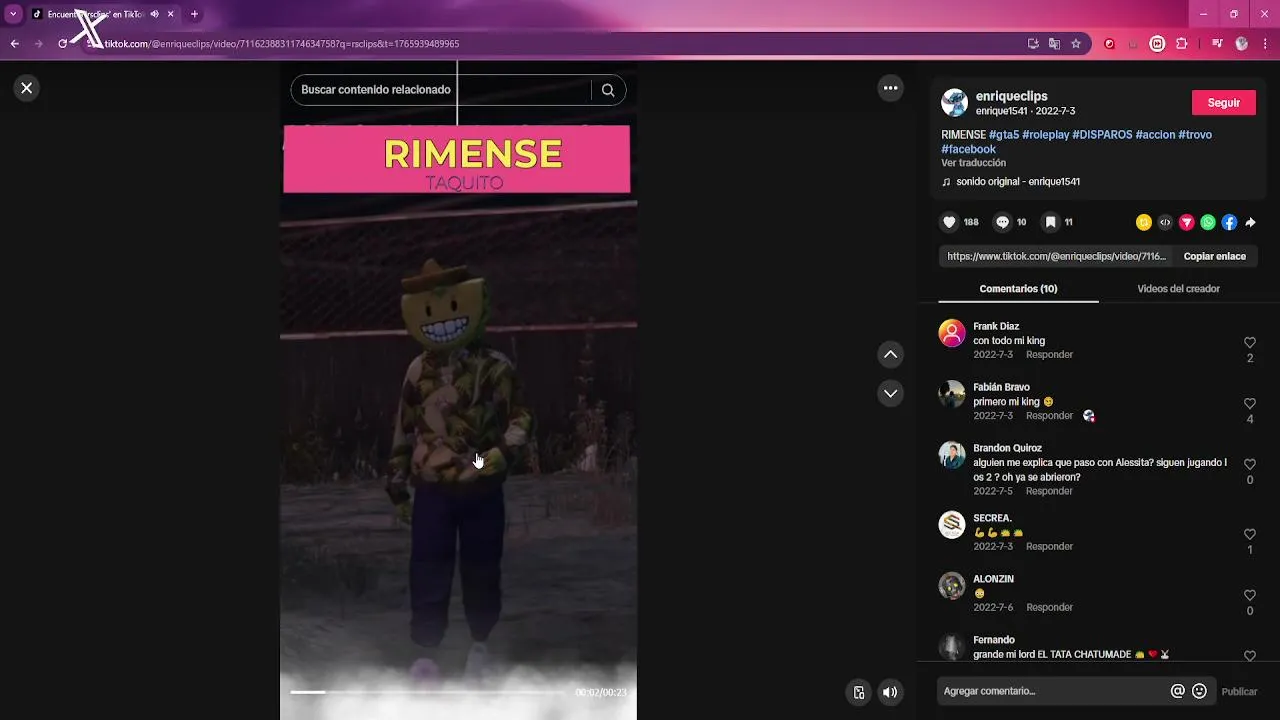Click the Publicar comment button
Viewport: 1280px width, 720px height.
(1240, 692)
